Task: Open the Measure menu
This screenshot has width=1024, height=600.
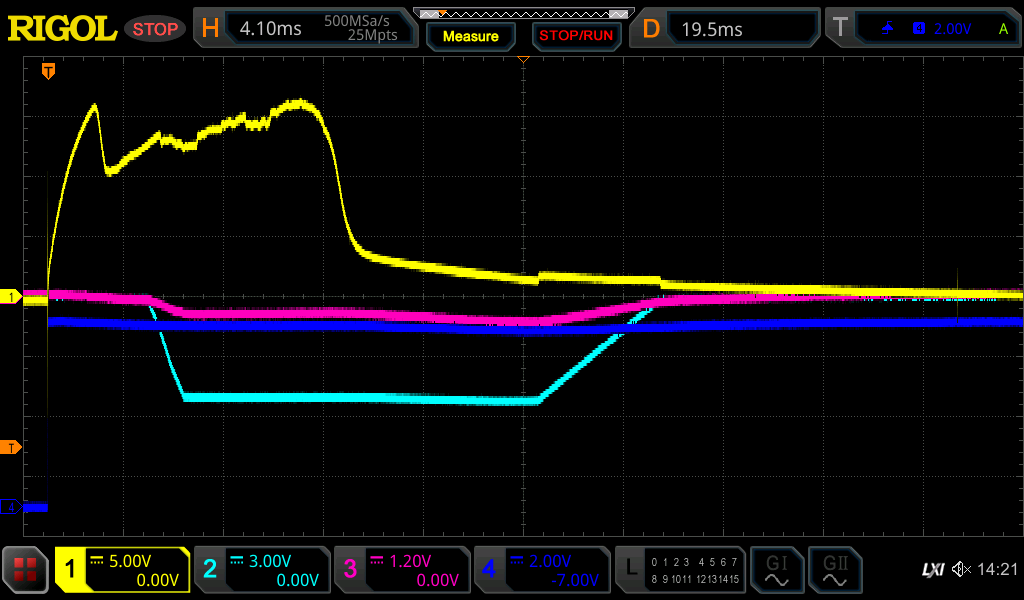Action: point(470,36)
